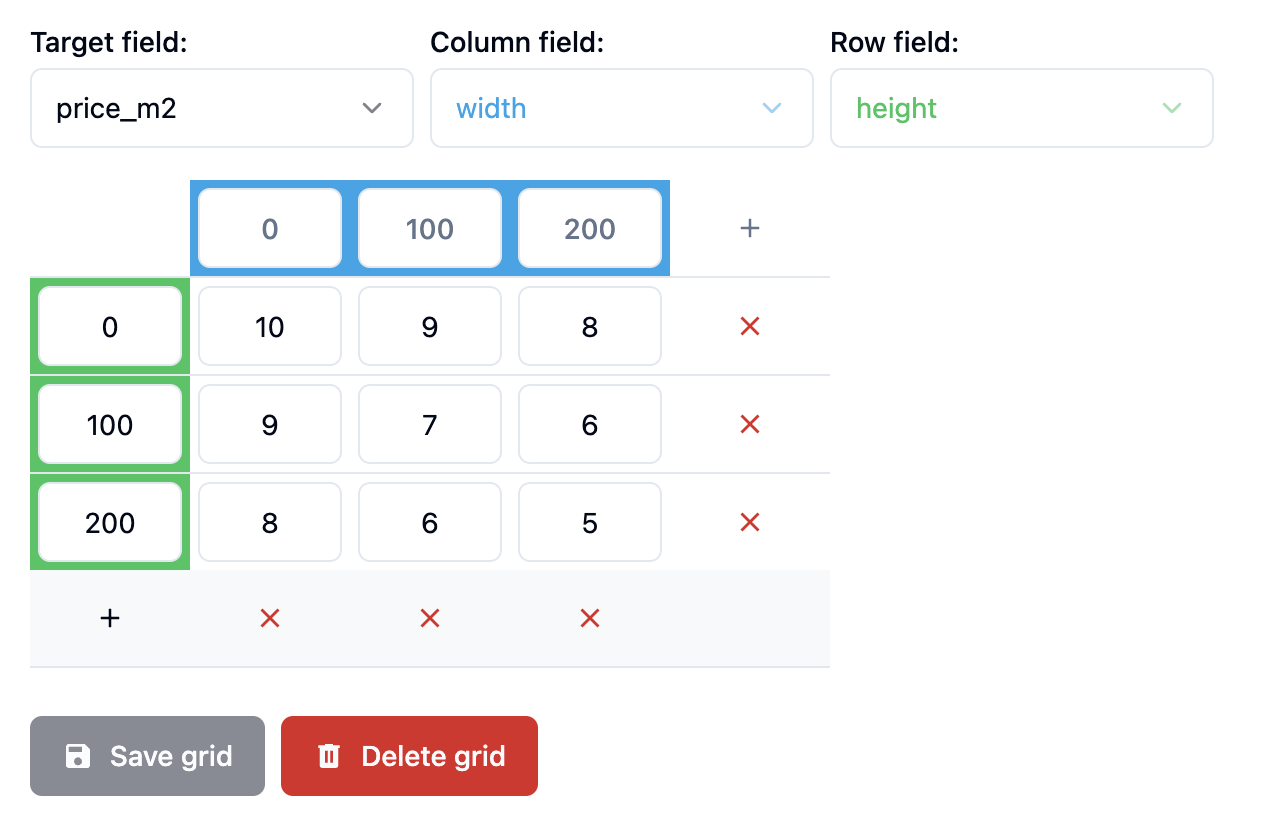Image resolution: width=1272 pixels, height=828 pixels.
Task: Delete the middle column using its X icon
Action: (429, 618)
